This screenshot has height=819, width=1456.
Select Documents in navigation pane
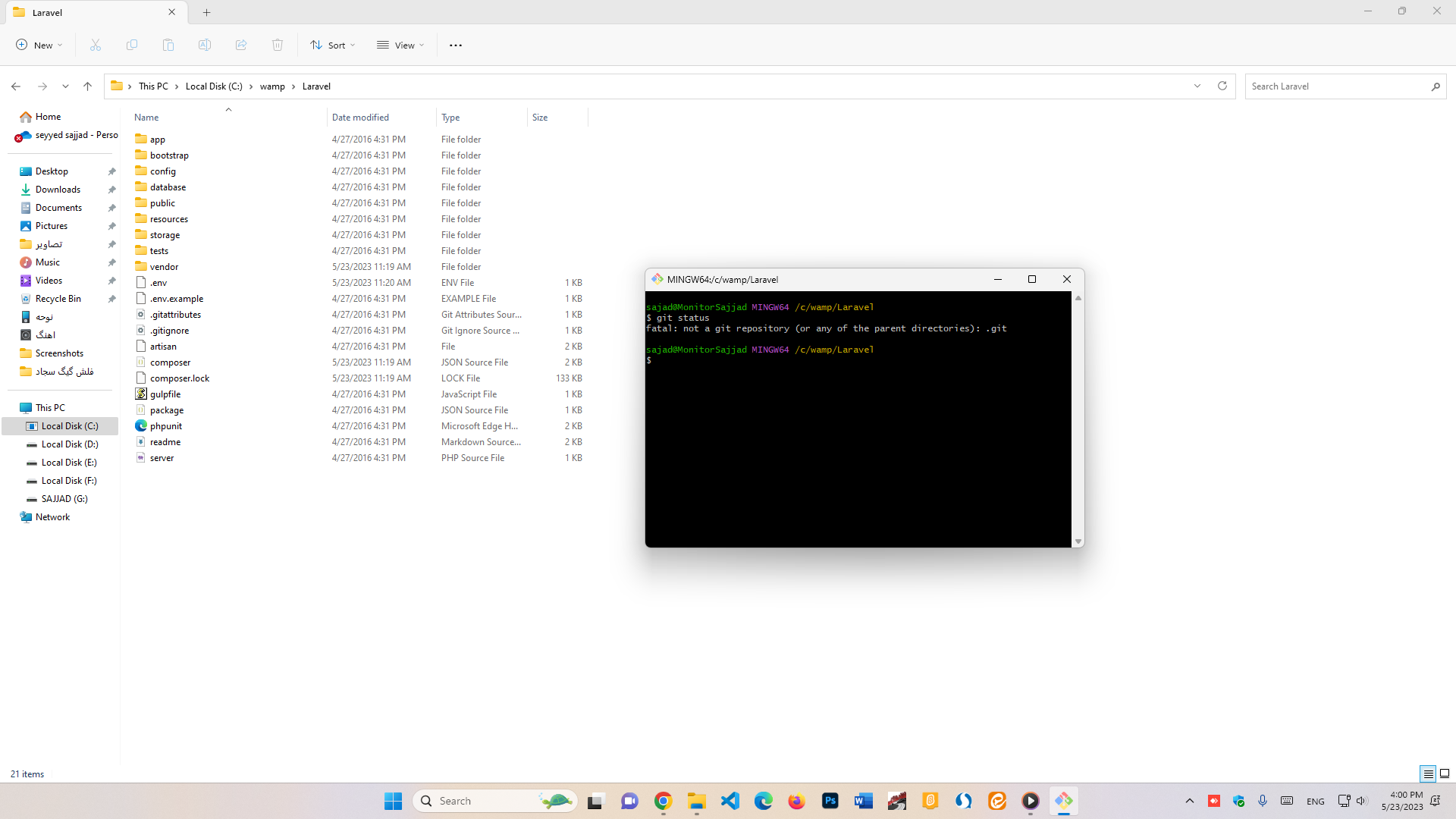(x=58, y=208)
